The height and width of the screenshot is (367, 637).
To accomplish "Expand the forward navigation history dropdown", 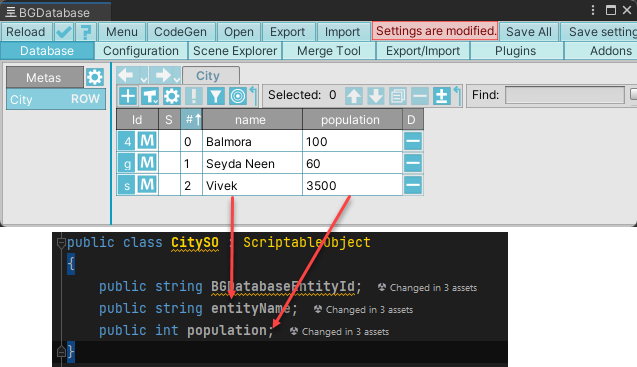I will pyautogui.click(x=176, y=78).
